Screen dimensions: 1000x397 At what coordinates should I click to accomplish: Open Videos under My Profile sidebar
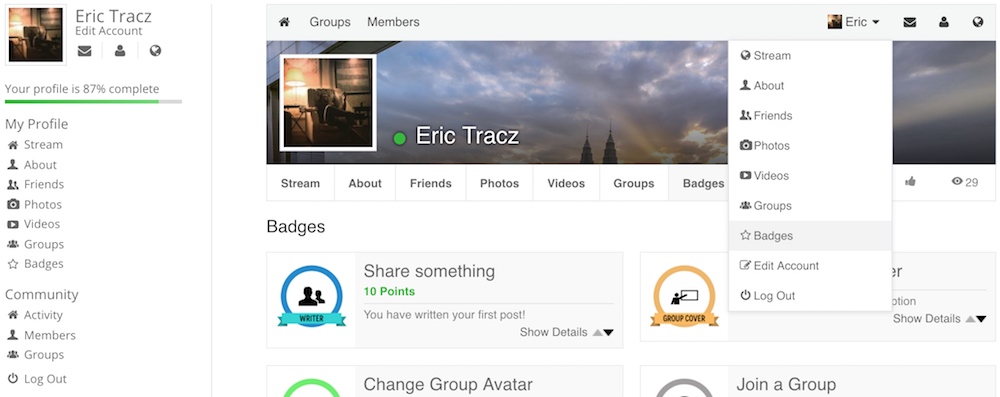(x=34, y=224)
